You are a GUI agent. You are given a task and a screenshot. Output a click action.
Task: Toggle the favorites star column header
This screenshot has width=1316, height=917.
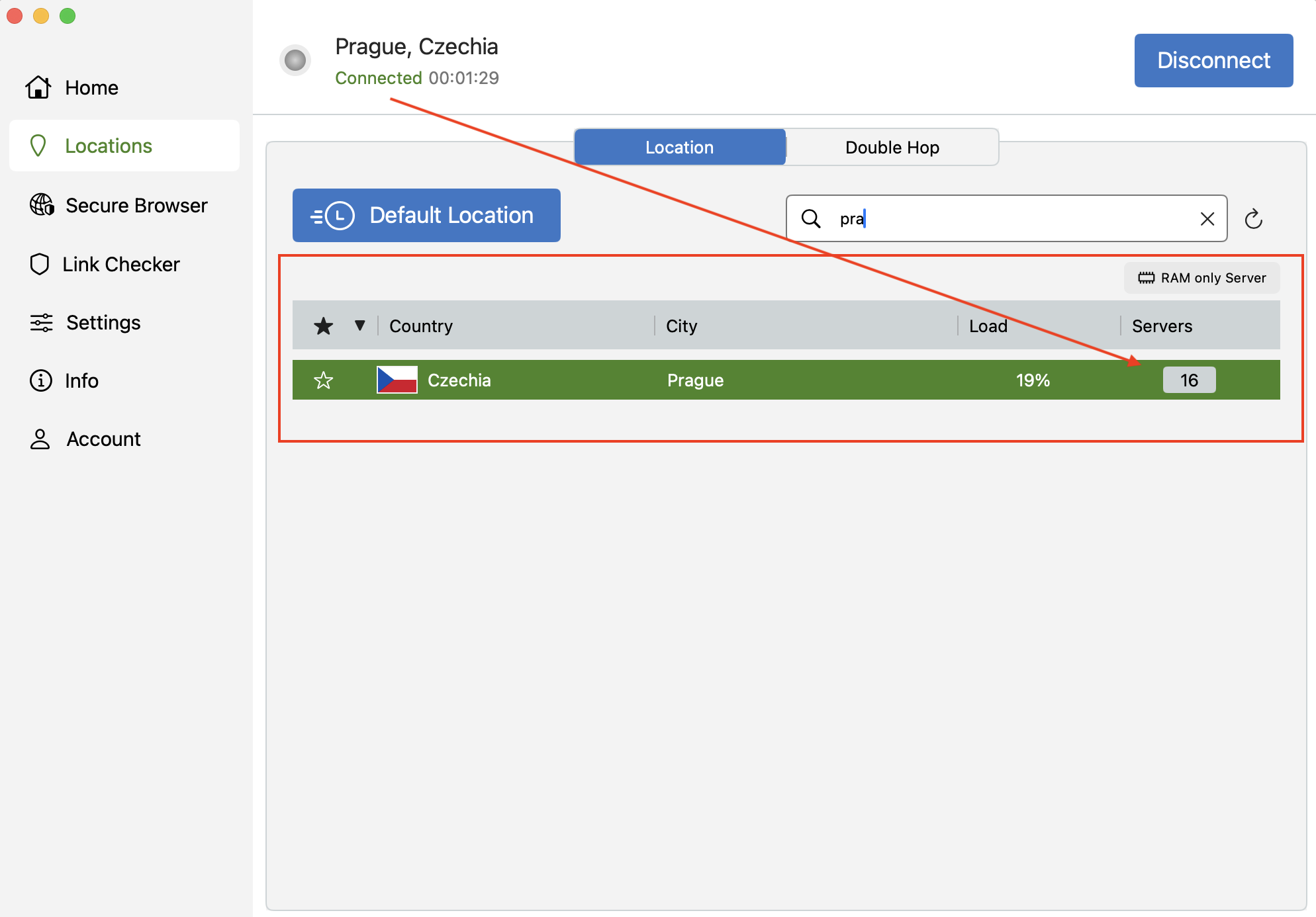point(324,326)
